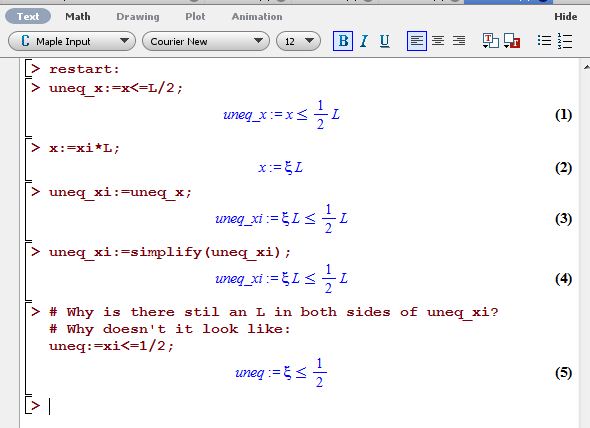Image resolution: width=590 pixels, height=428 pixels.
Task: Click the highlight color icon
Action: (512, 41)
